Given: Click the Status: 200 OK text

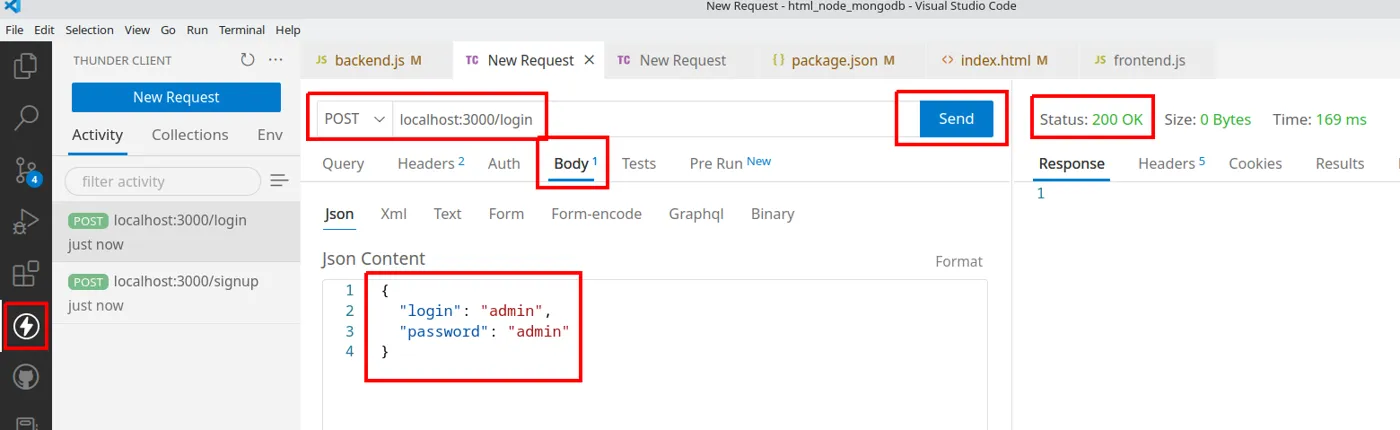Looking at the screenshot, I should [x=1091, y=119].
